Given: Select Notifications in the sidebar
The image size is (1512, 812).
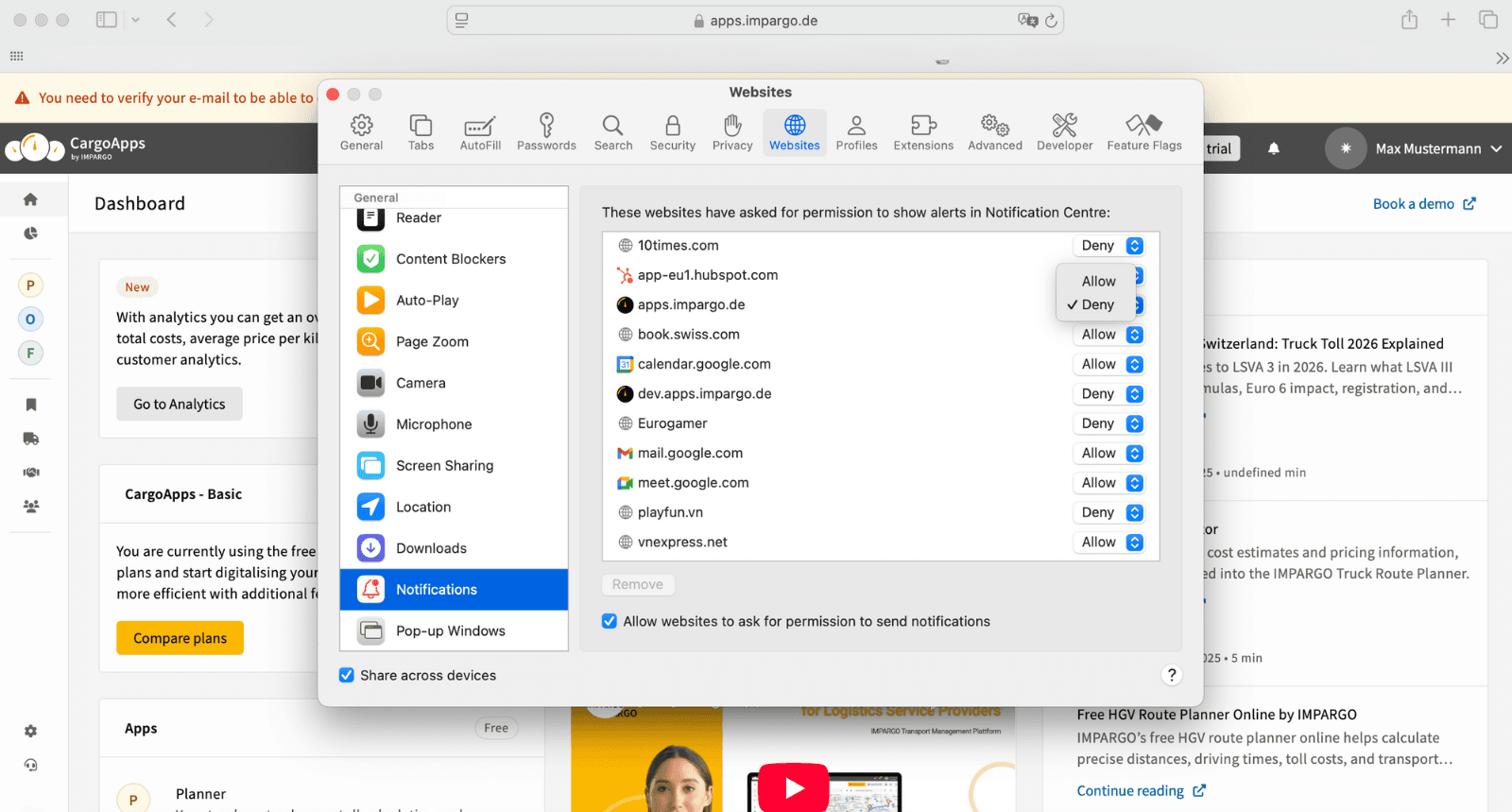Looking at the screenshot, I should (x=454, y=590).
